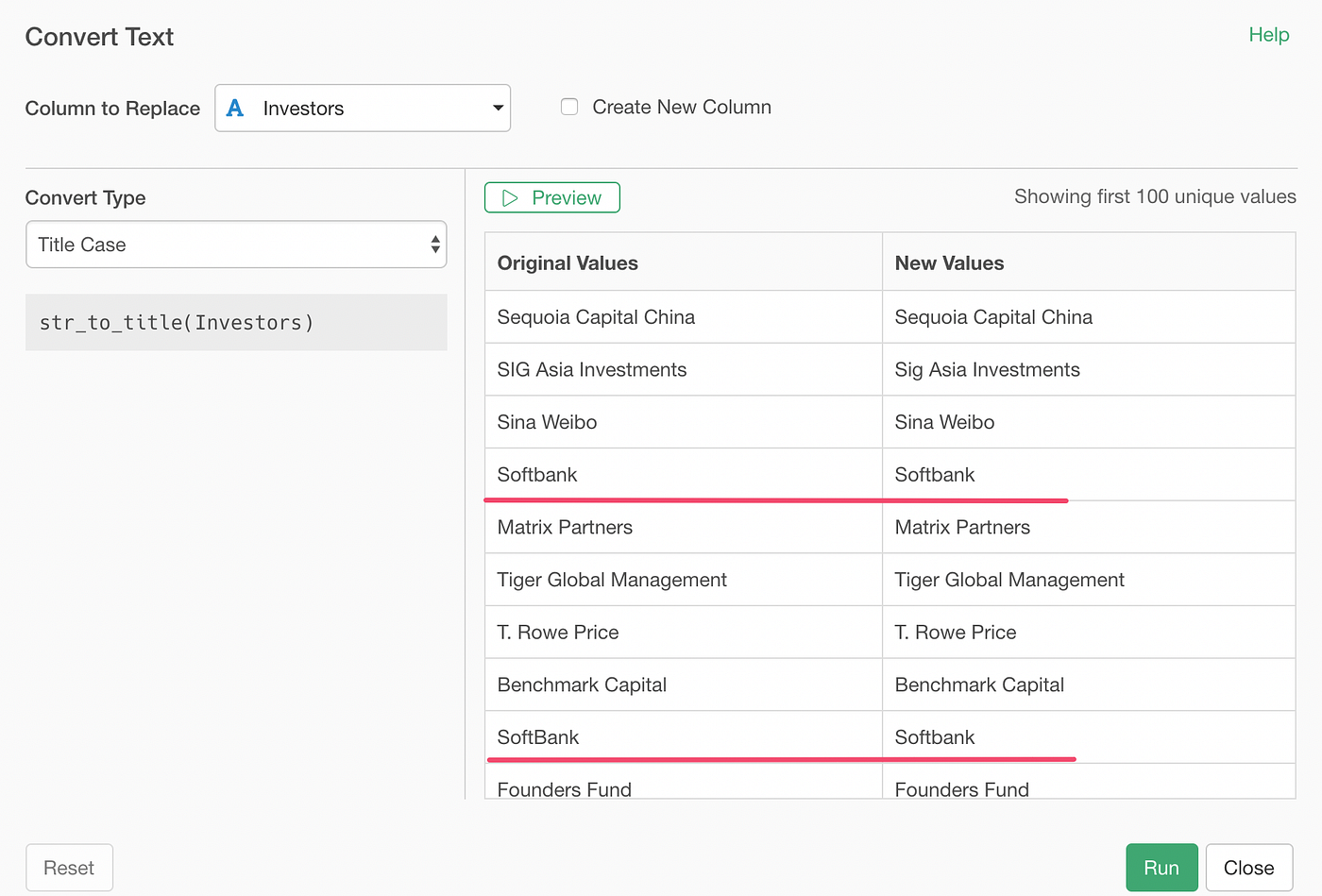1322x896 pixels.
Task: Open the Help link
Action: click(1268, 35)
